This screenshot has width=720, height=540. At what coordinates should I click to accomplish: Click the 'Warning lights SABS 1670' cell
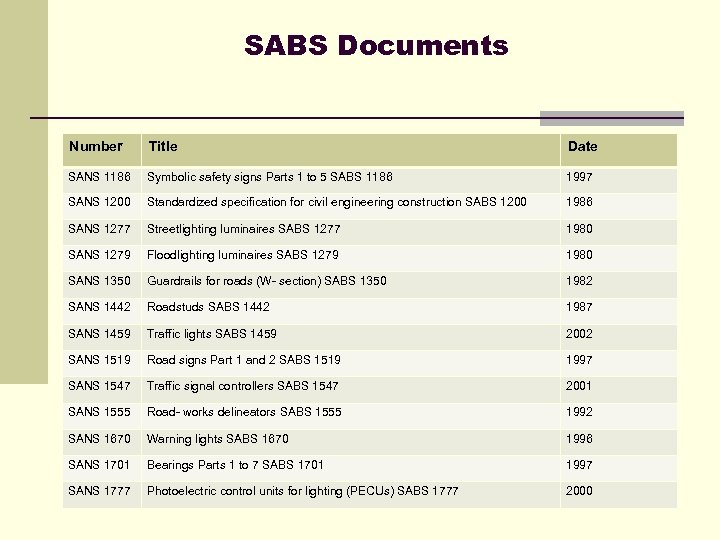click(x=218, y=438)
